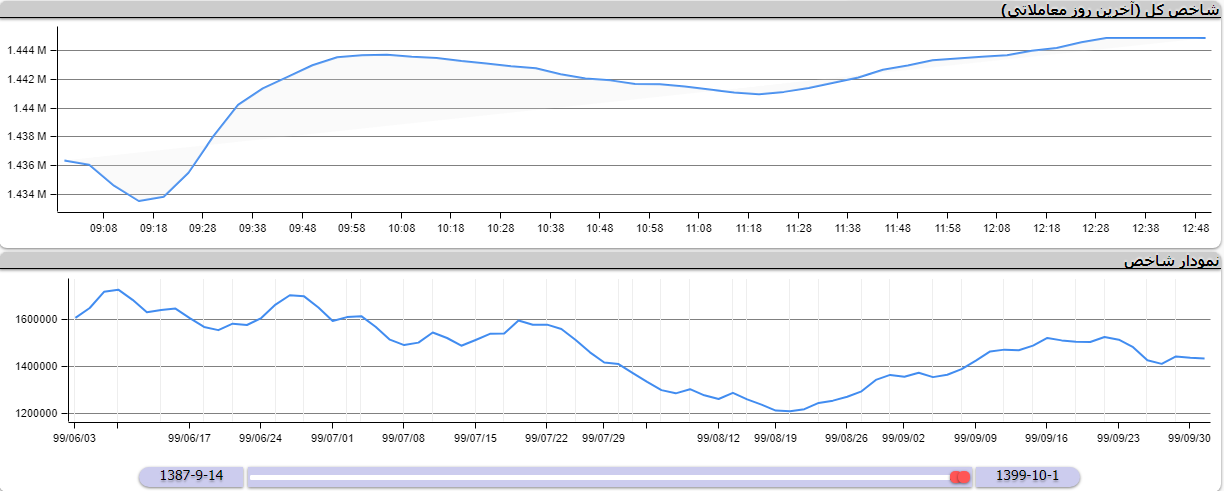Click the 99/09/30 date label on index chart
1224x491 pixels.
point(1190,437)
